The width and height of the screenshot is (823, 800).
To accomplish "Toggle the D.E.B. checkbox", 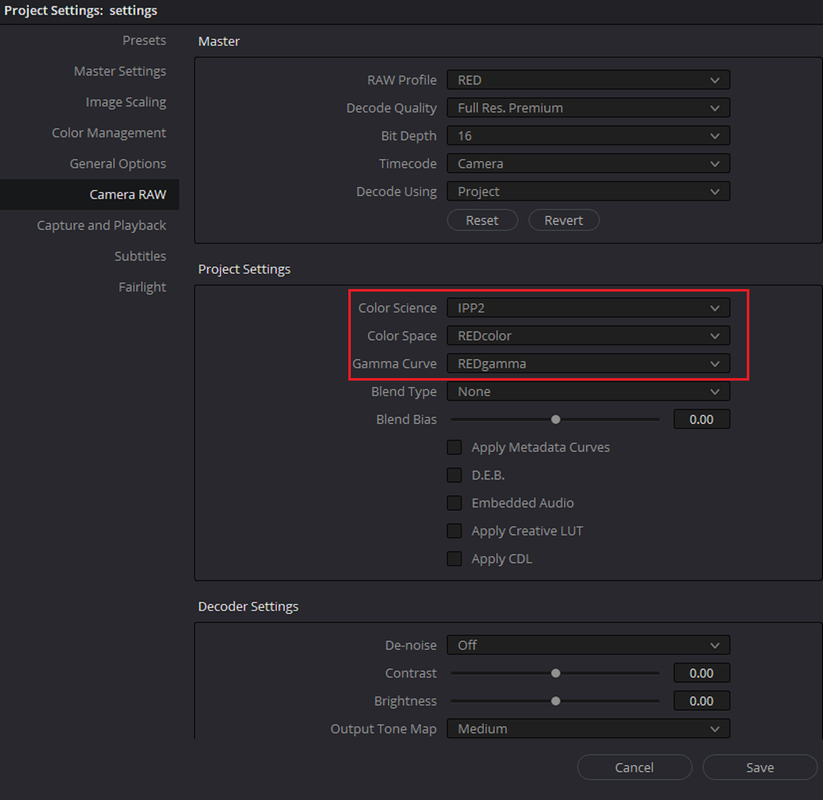I will point(455,475).
